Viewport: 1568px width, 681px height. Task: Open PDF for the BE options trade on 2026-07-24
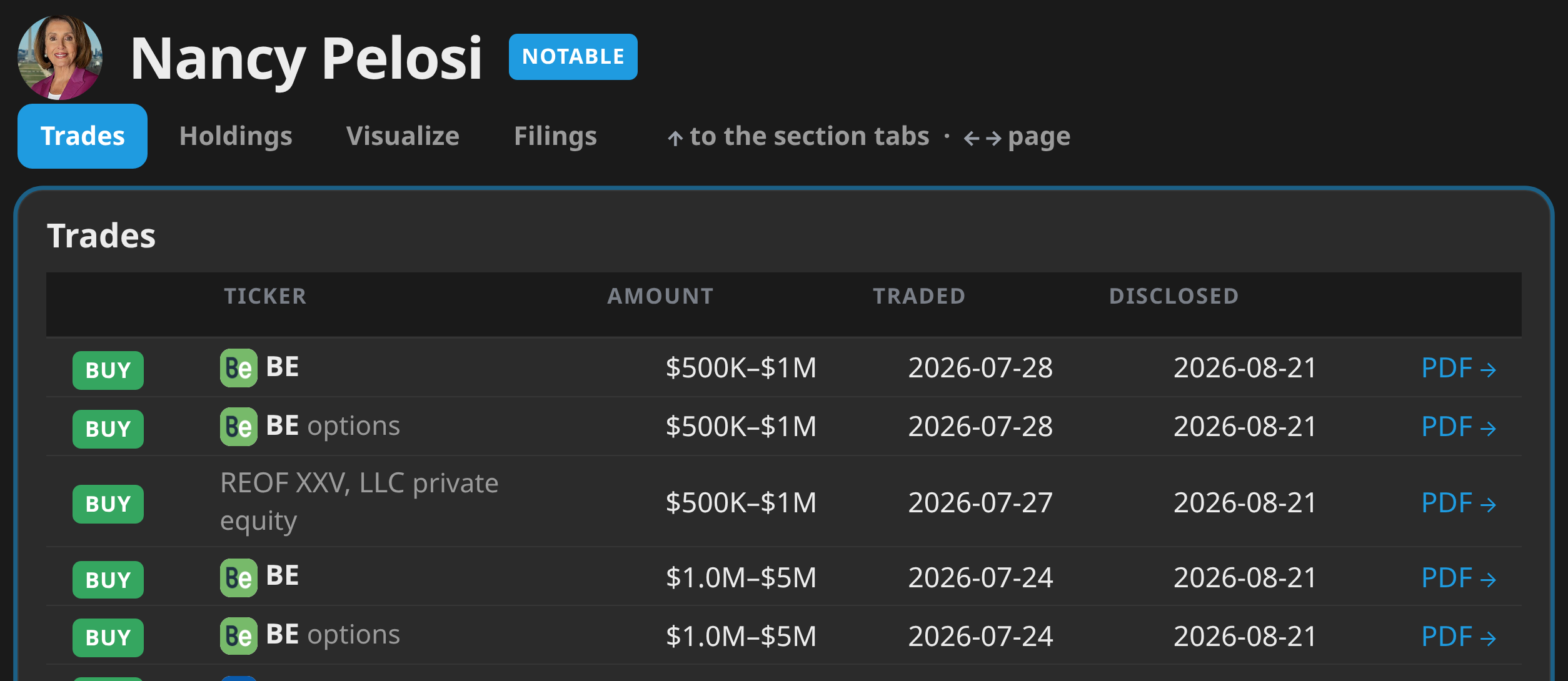tap(1459, 637)
